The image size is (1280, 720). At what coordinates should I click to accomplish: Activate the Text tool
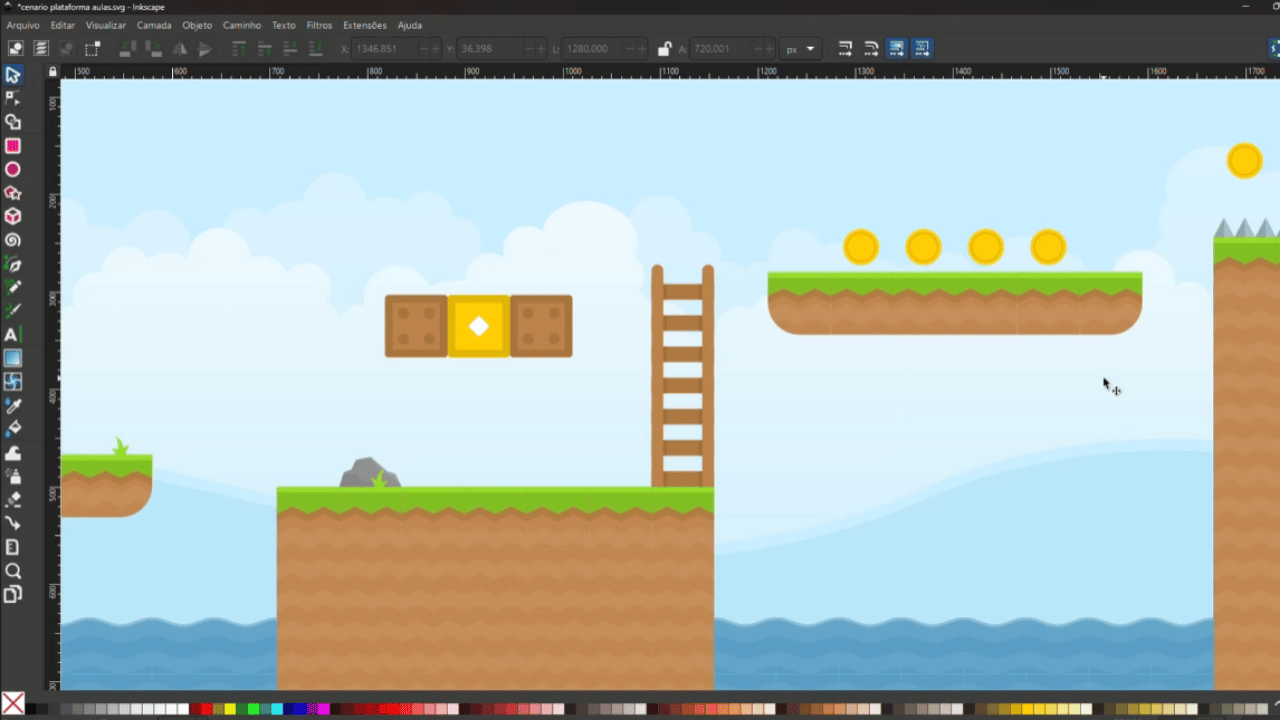pyautogui.click(x=13, y=335)
